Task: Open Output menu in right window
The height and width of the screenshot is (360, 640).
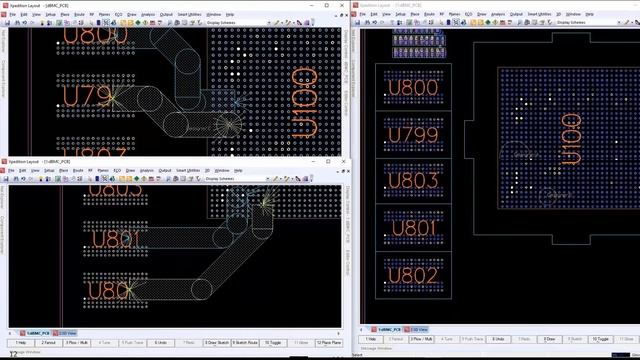Action: (516, 14)
